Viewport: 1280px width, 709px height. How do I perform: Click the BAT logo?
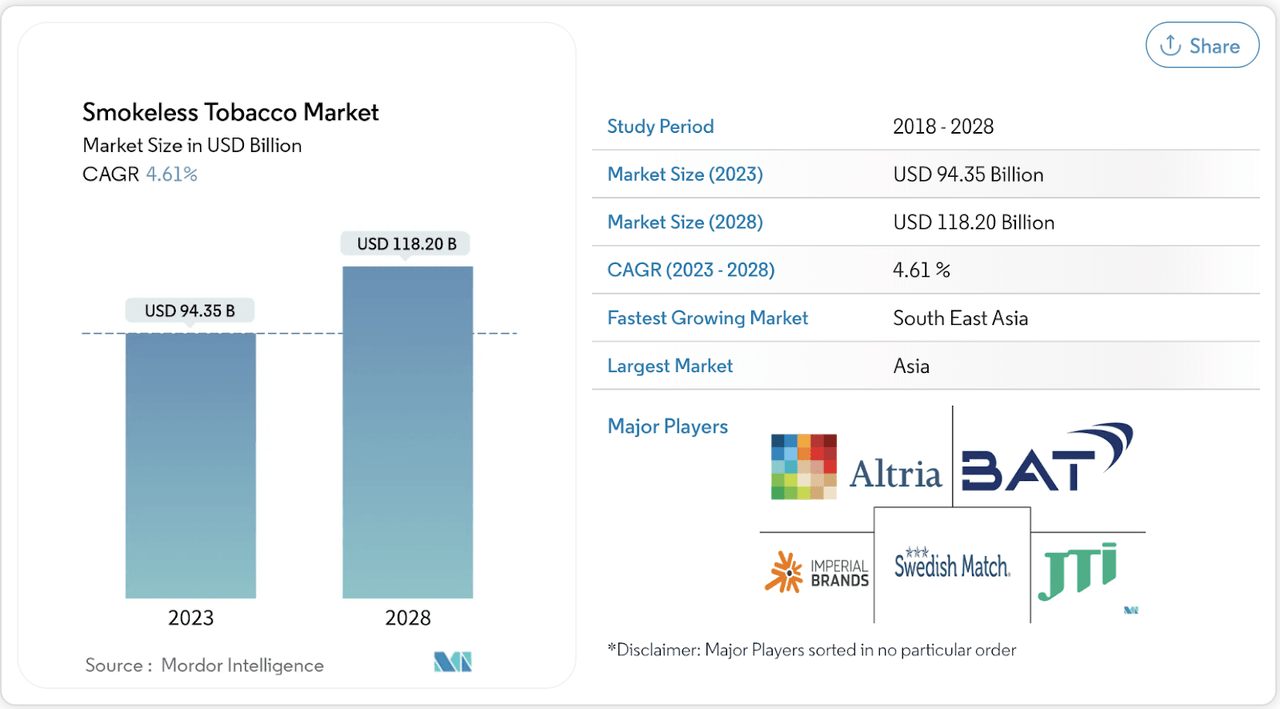tap(1047, 458)
